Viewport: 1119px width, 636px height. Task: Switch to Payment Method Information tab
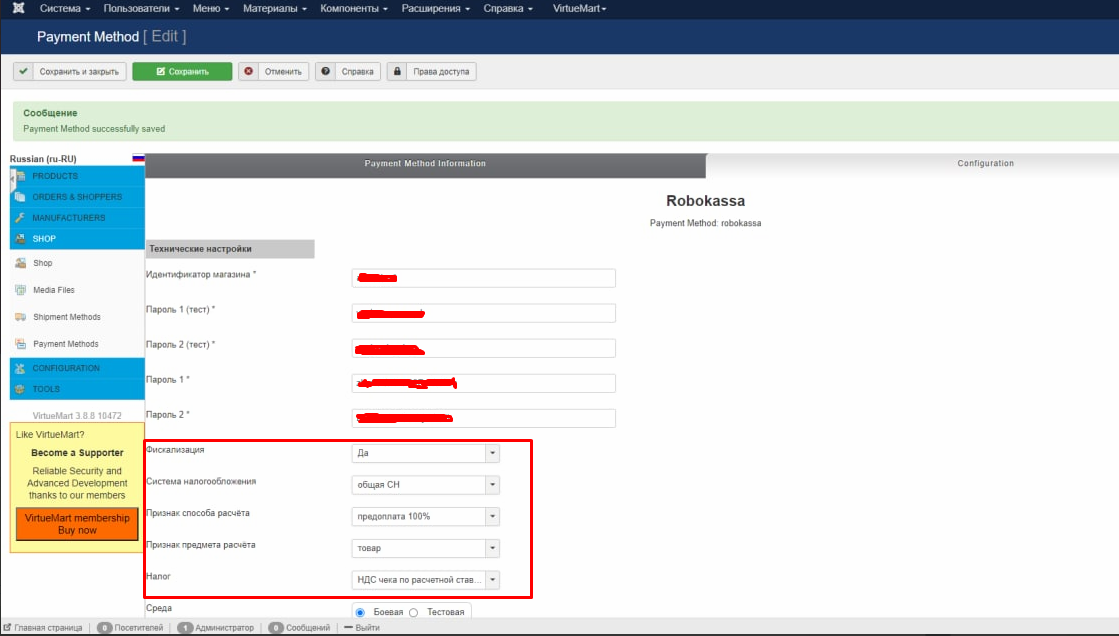tap(425, 164)
